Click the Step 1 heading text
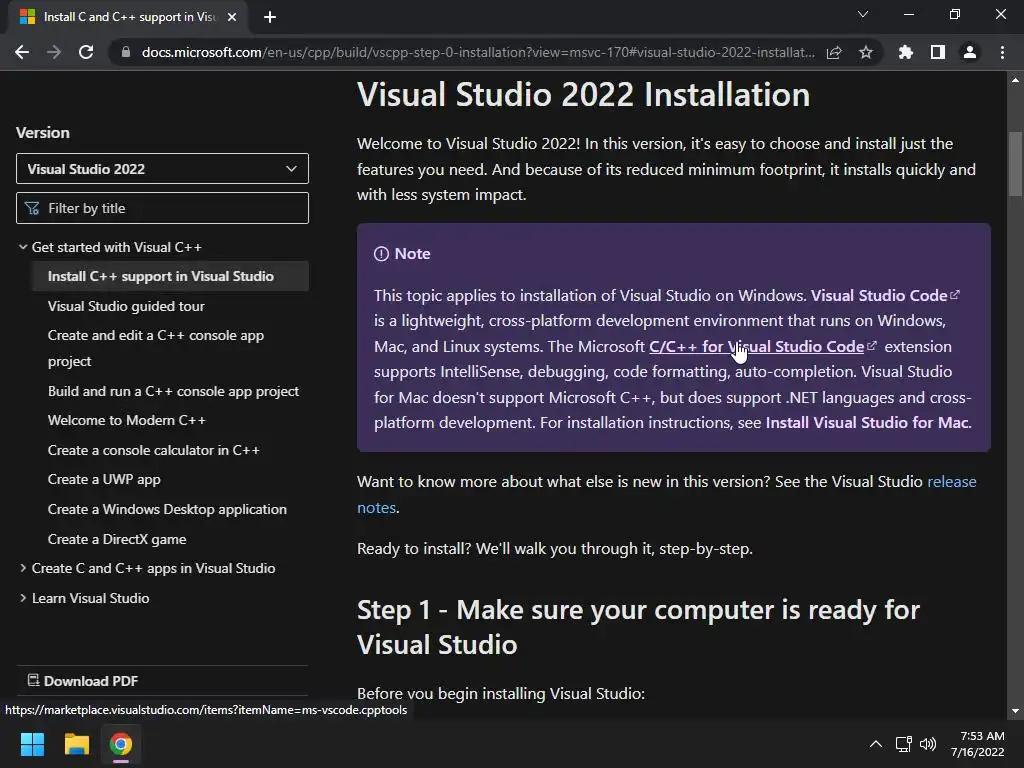 pyautogui.click(x=638, y=627)
